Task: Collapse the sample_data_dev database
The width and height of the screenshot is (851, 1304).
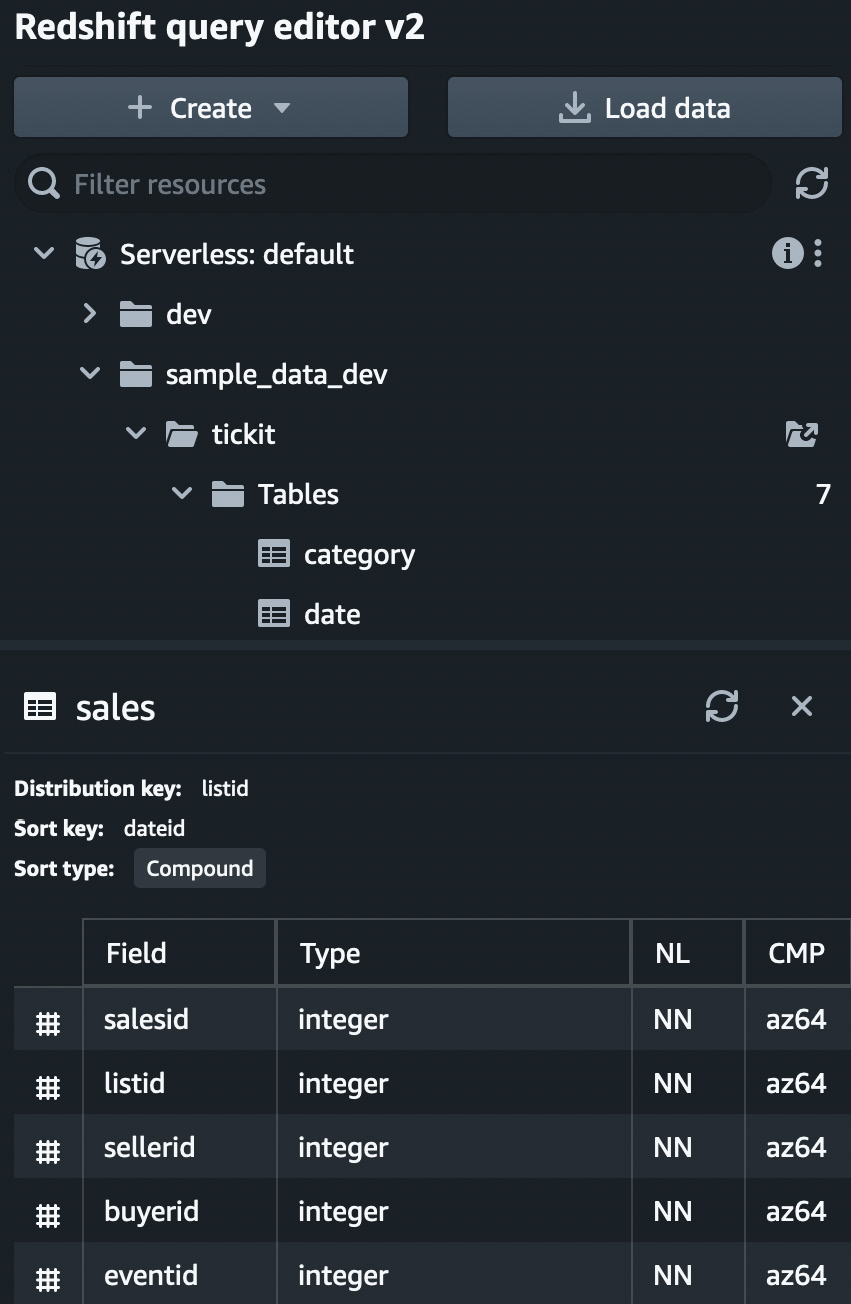Action: [x=90, y=374]
